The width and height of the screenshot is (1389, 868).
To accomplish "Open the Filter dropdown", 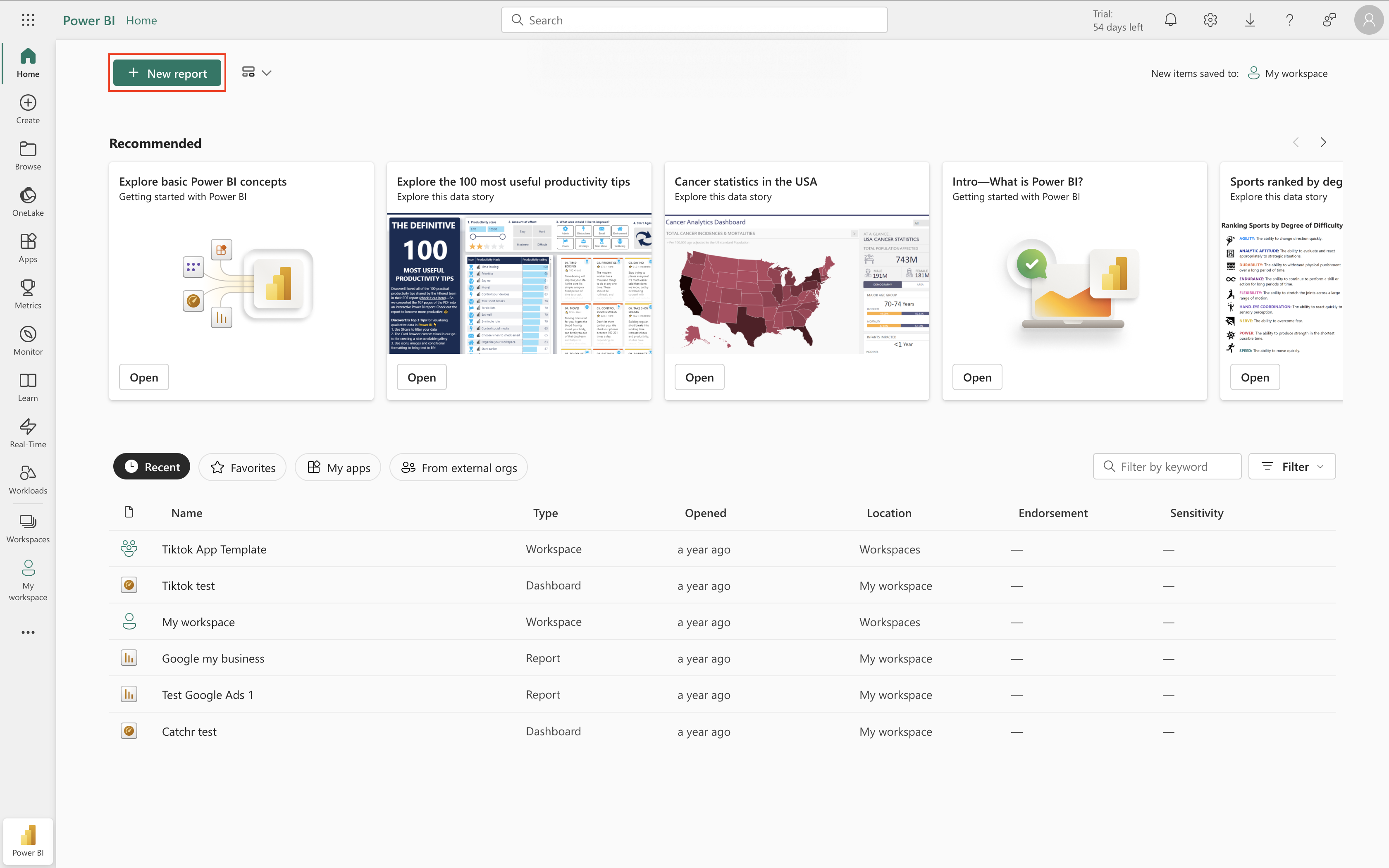I will pos(1292,467).
